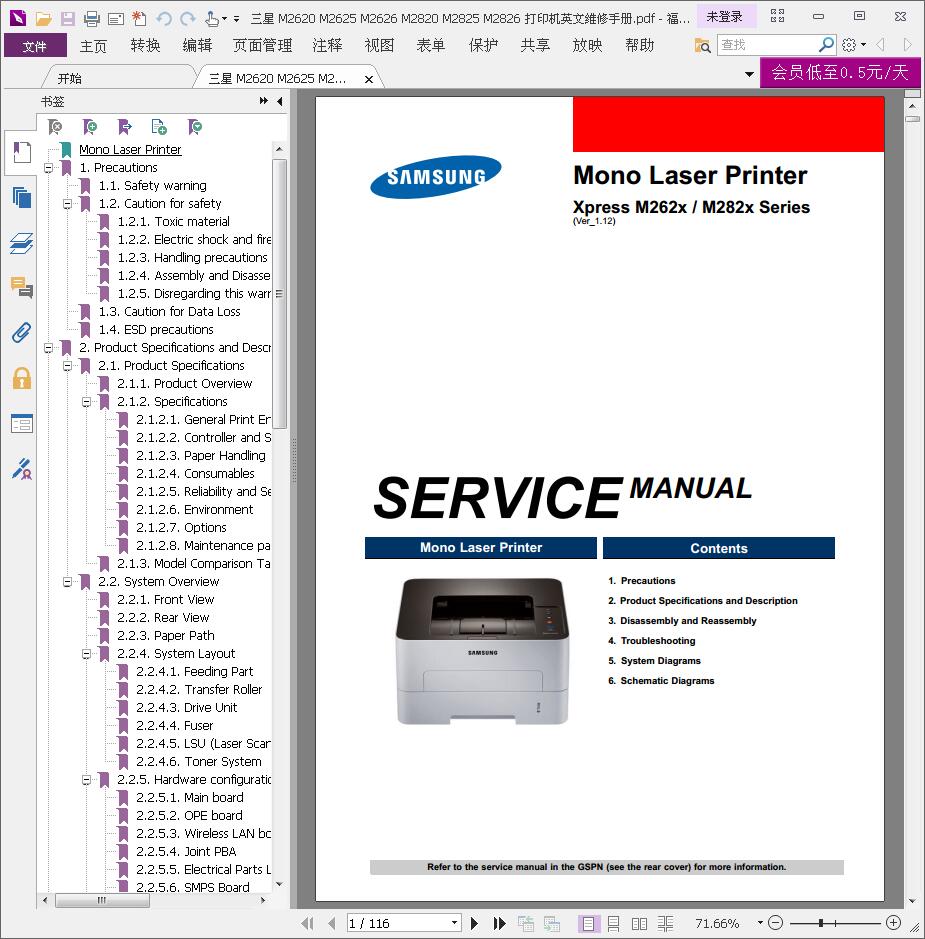The image size is (925, 939).
Task: Open the 文件 menu
Action: pos(35,46)
